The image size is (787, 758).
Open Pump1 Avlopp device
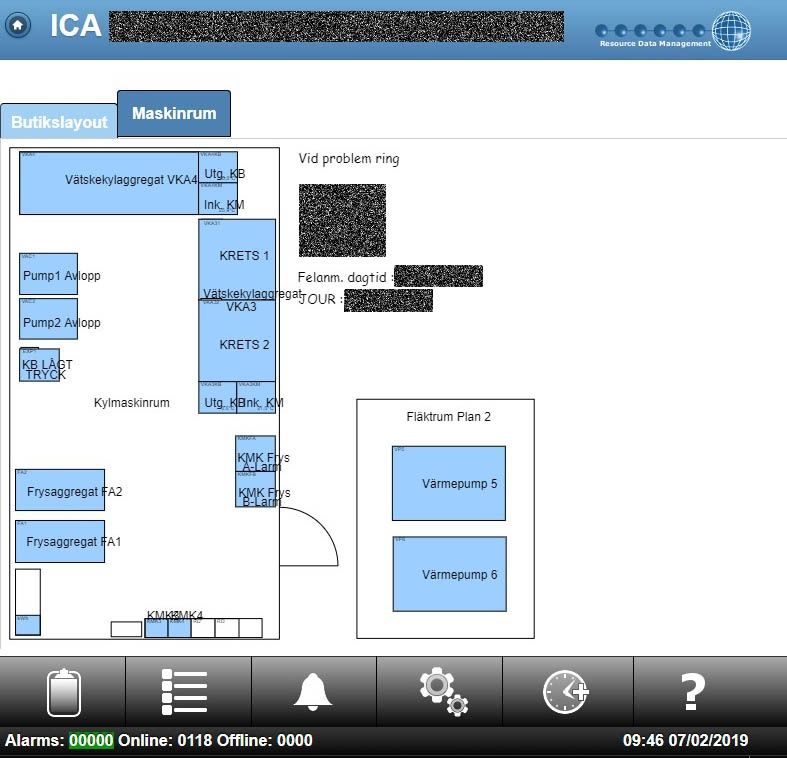coord(48,274)
